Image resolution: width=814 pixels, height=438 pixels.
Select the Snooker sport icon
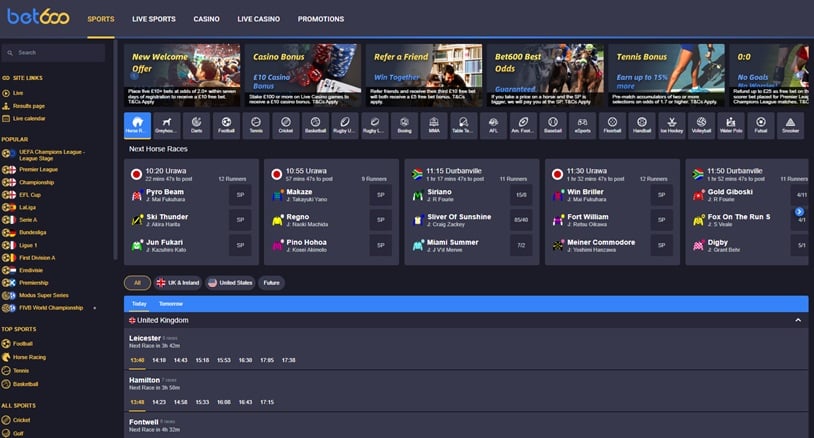tap(790, 125)
